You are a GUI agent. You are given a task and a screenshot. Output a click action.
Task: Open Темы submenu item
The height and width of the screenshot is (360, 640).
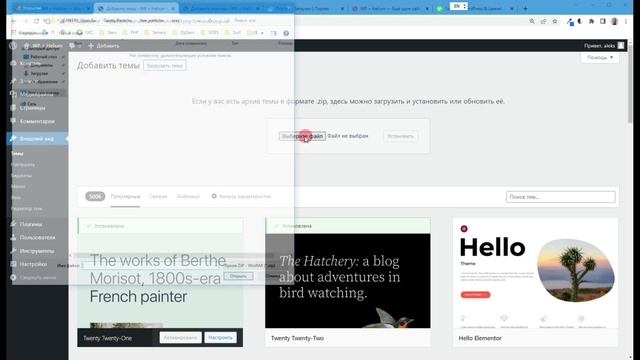point(17,153)
